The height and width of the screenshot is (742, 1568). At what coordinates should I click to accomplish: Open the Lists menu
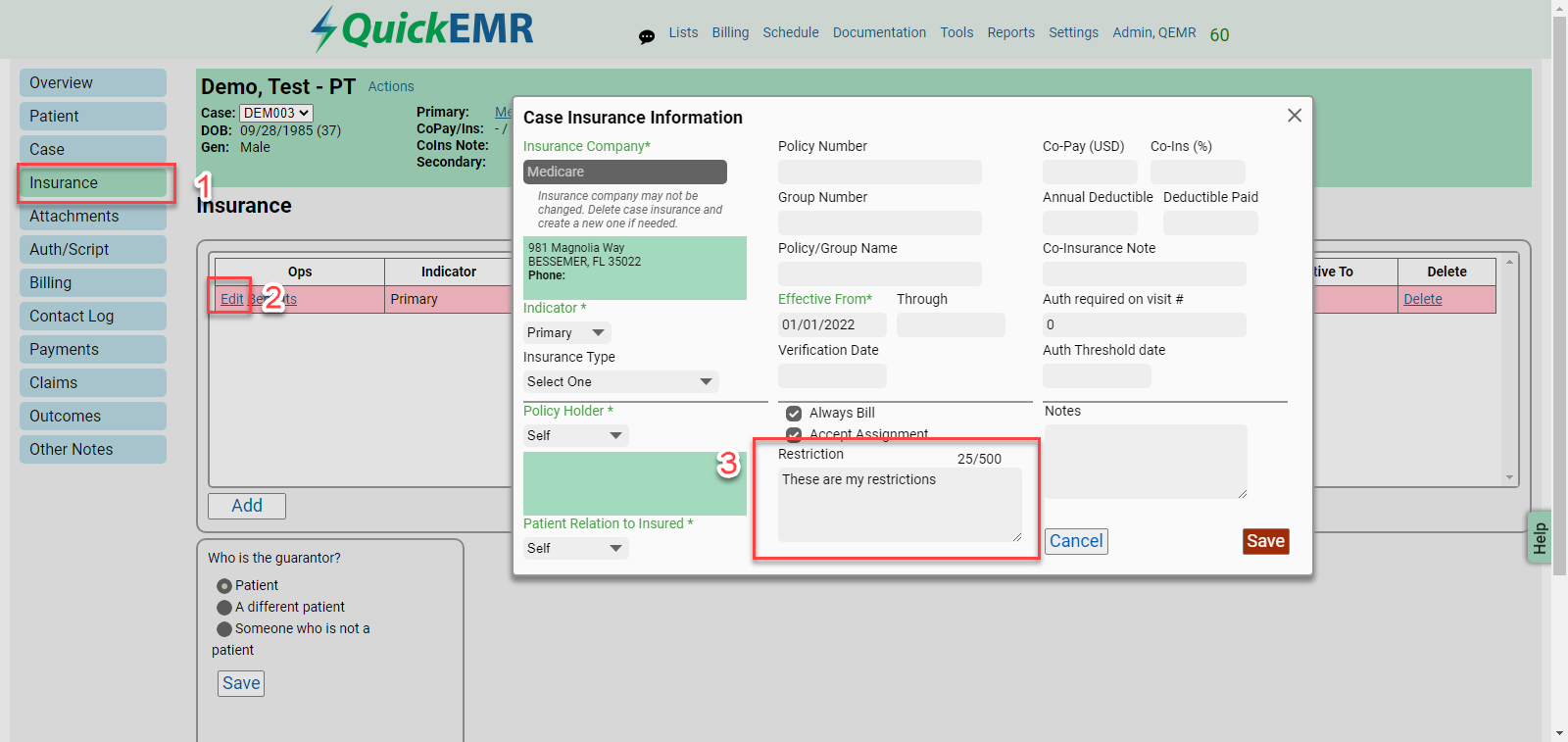pyautogui.click(x=683, y=32)
